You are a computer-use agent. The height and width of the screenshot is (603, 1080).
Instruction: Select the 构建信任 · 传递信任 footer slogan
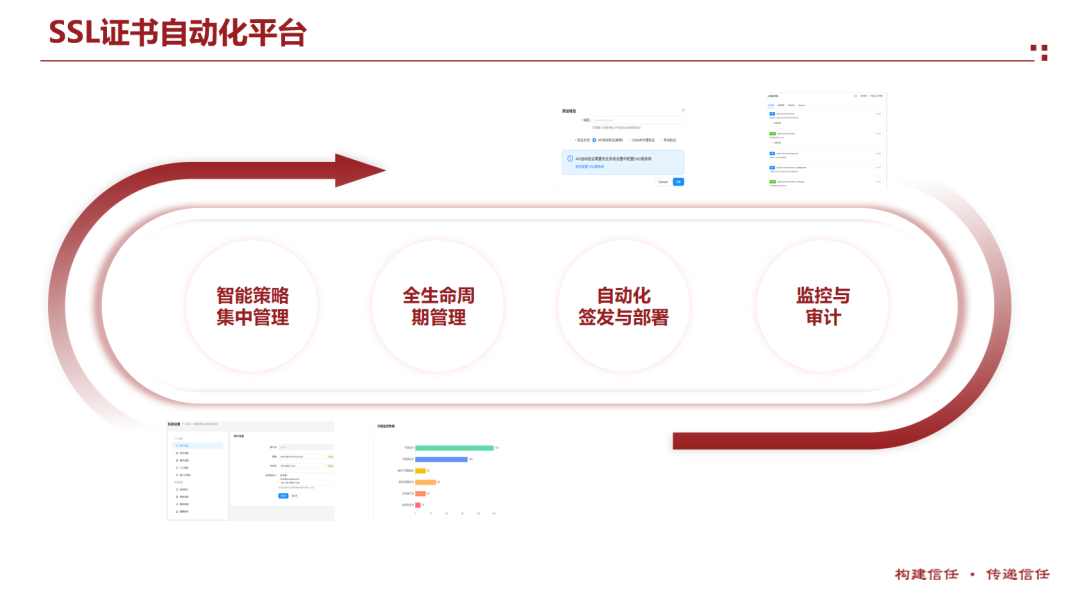(x=972, y=574)
